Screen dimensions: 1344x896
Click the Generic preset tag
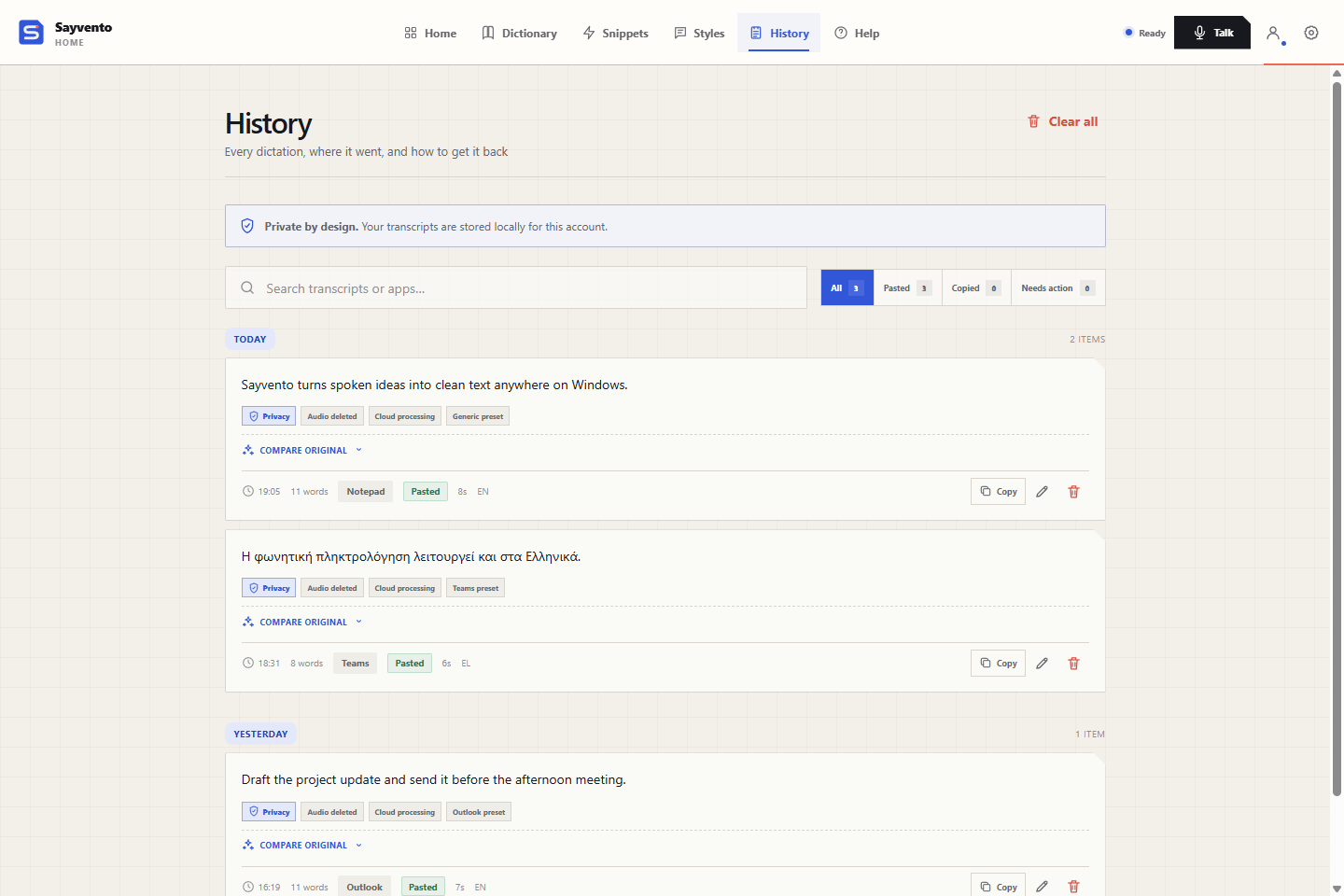(478, 416)
